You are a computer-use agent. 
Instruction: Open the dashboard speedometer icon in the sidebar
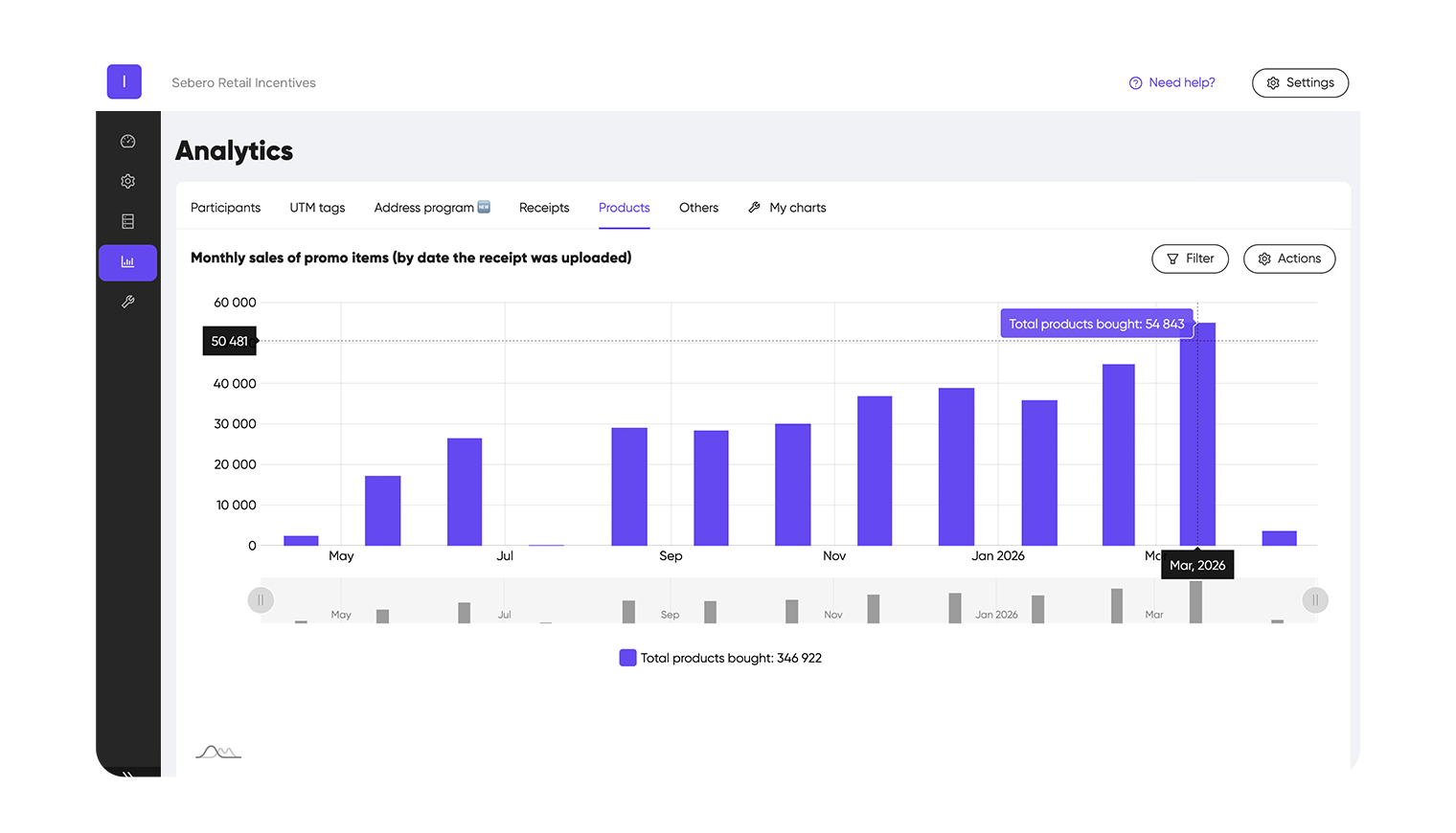tap(127, 141)
